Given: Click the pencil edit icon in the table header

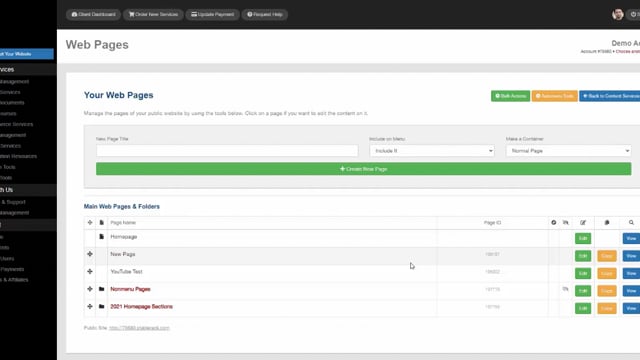Looking at the screenshot, I should click(583, 222).
